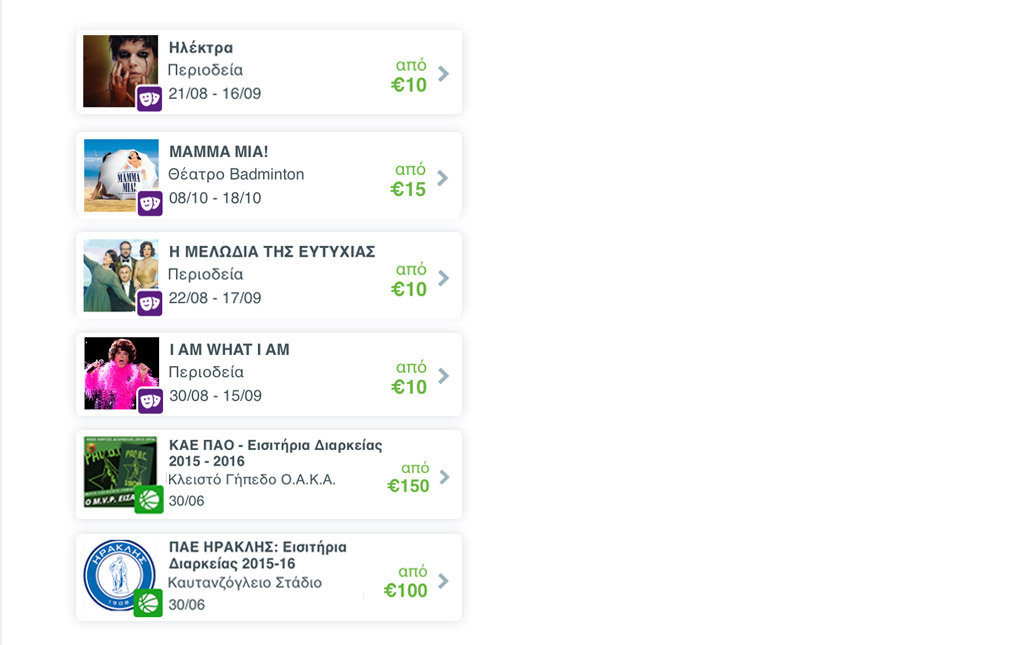The height and width of the screenshot is (645, 1017).
Task: Click chevron on ΠΑΕ ΗΡΑΚΛΗΣ listing
Action: coord(444,581)
